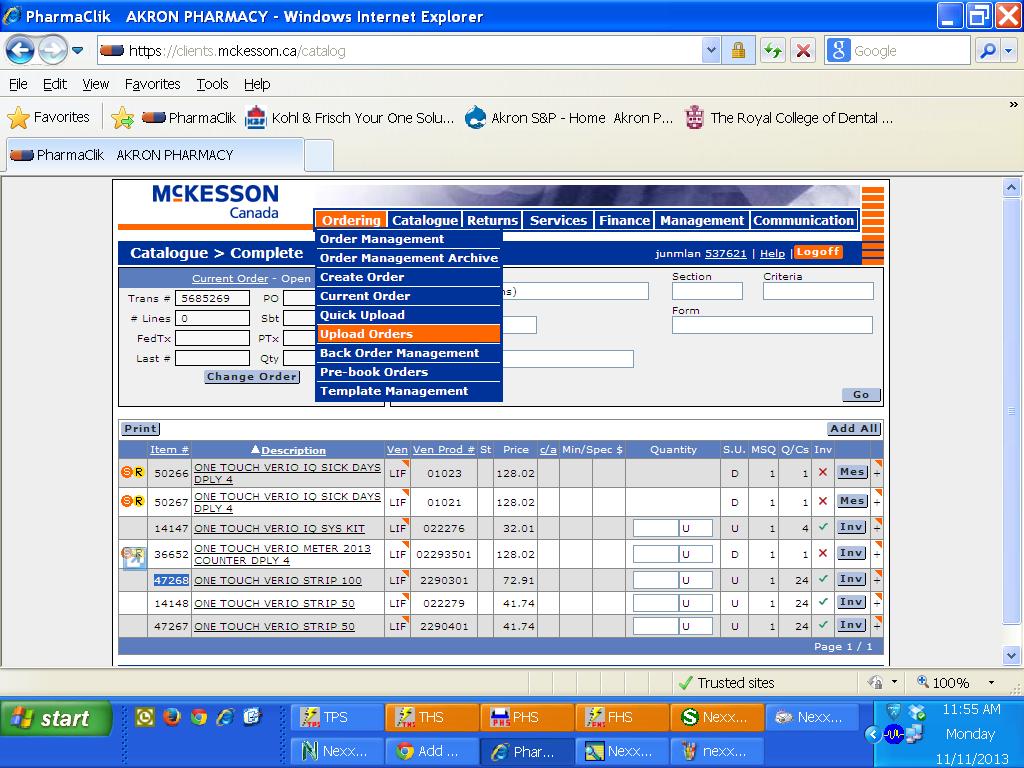The height and width of the screenshot is (768, 1024).
Task: Open ONE TOUCH VERIO STRIP 100 link
Action: 277,580
